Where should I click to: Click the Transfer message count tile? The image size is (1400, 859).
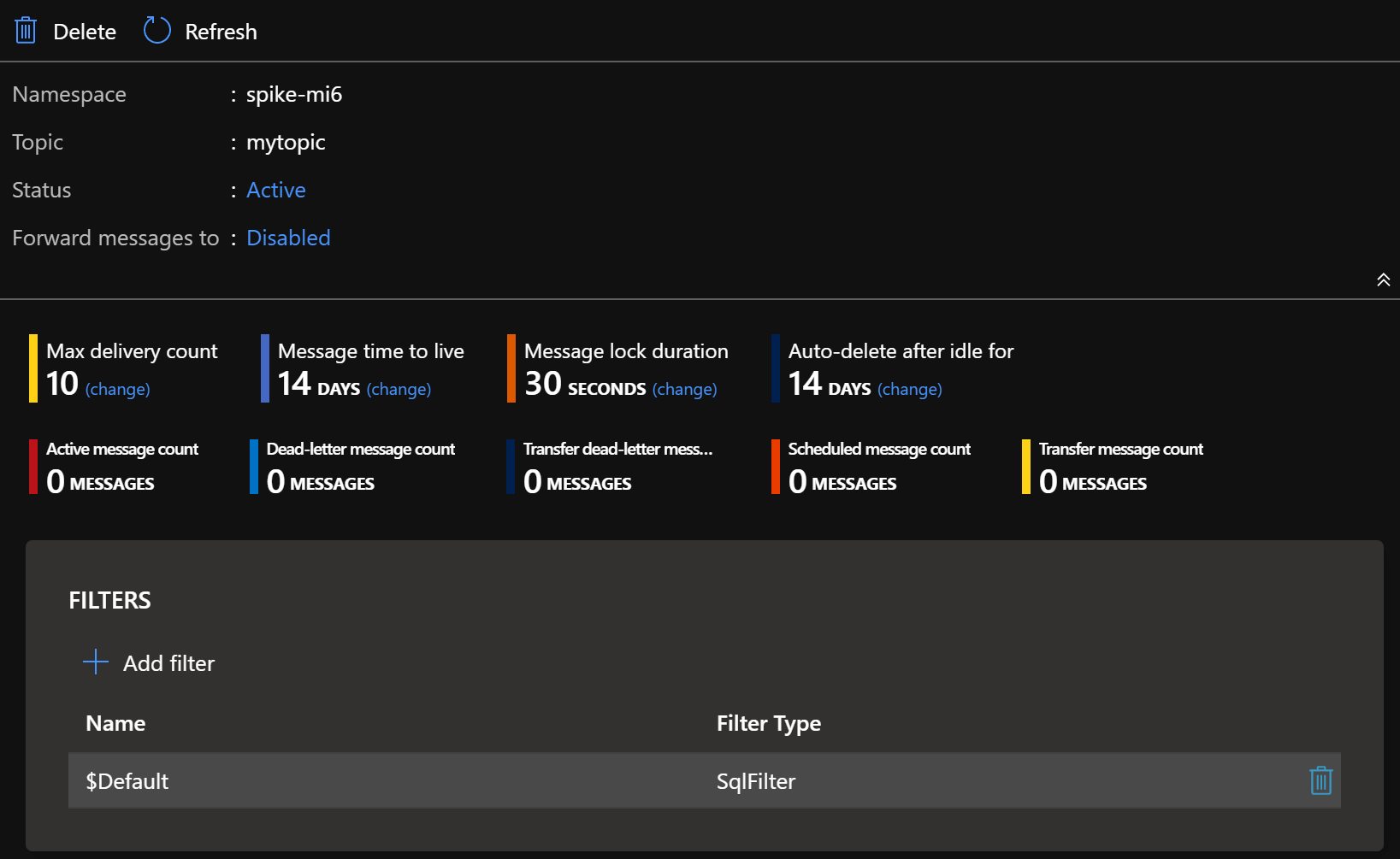click(x=1114, y=467)
